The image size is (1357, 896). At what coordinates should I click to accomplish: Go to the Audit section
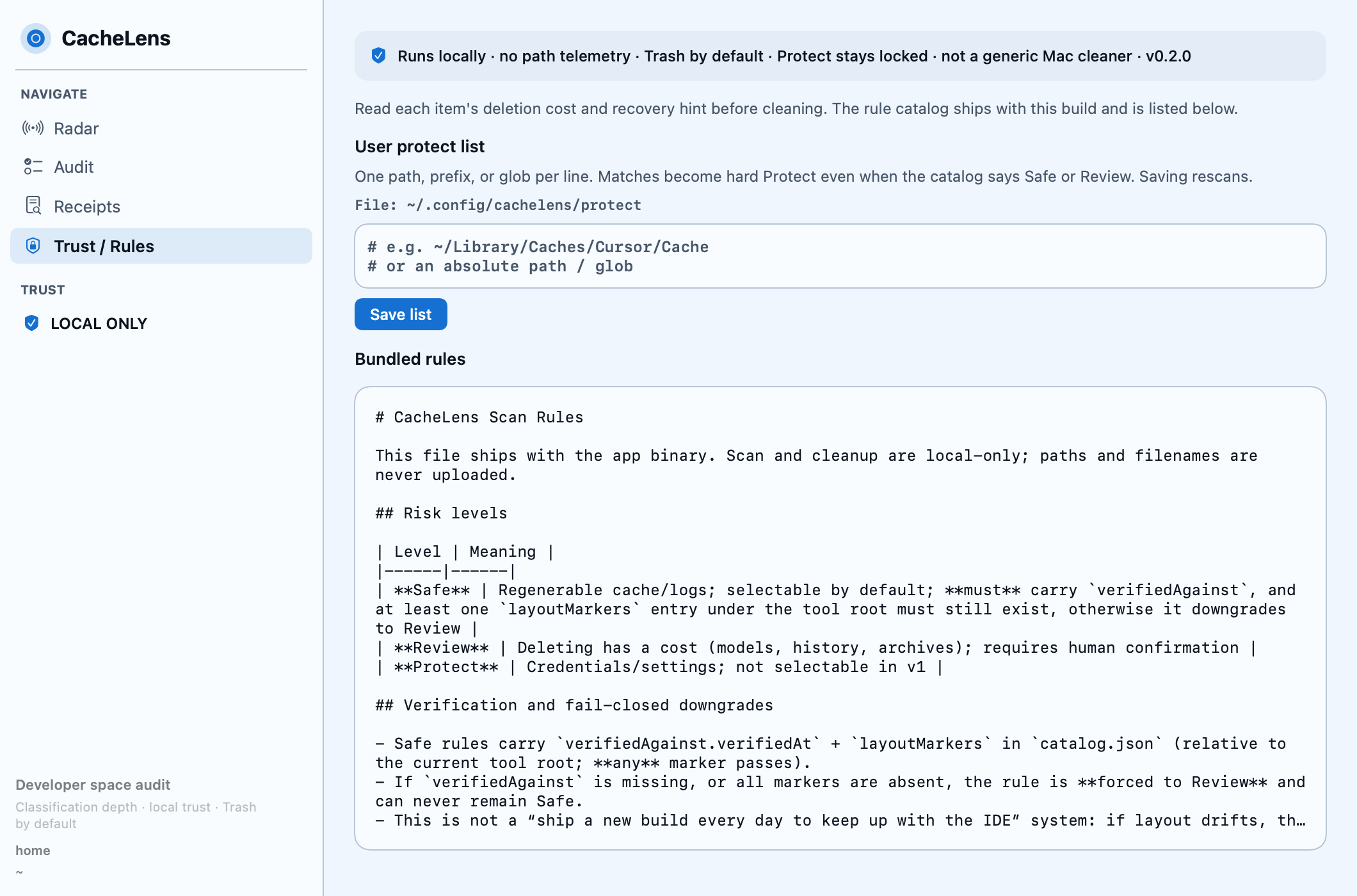161,167
